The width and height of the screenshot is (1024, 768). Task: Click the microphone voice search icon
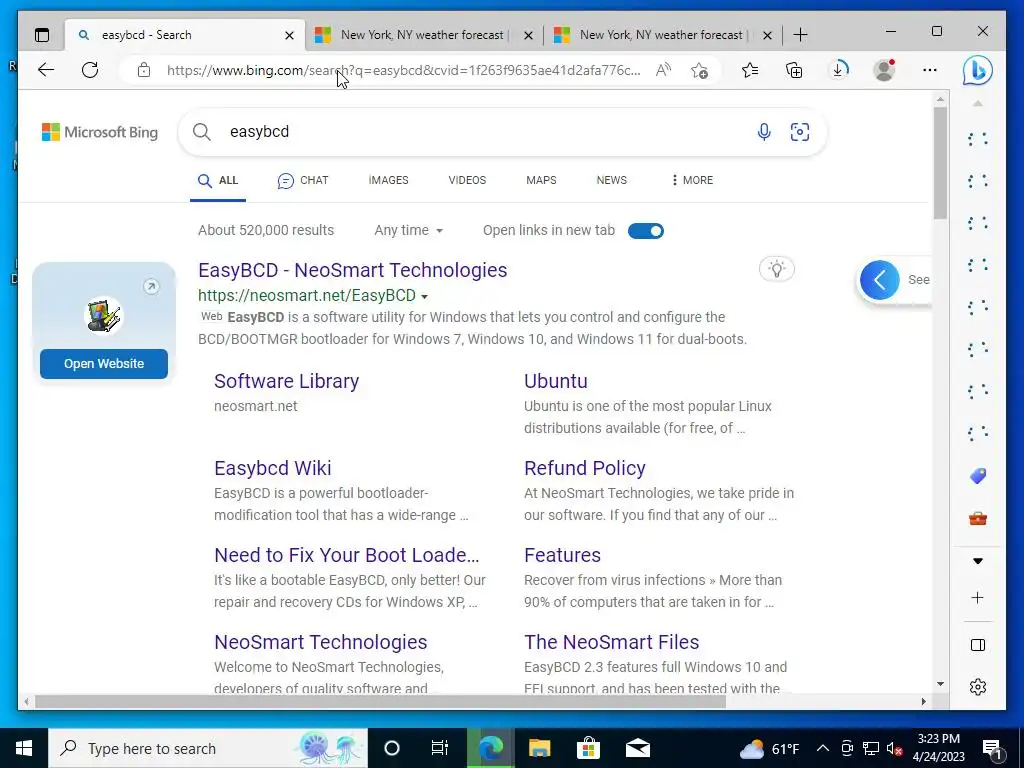coord(764,132)
